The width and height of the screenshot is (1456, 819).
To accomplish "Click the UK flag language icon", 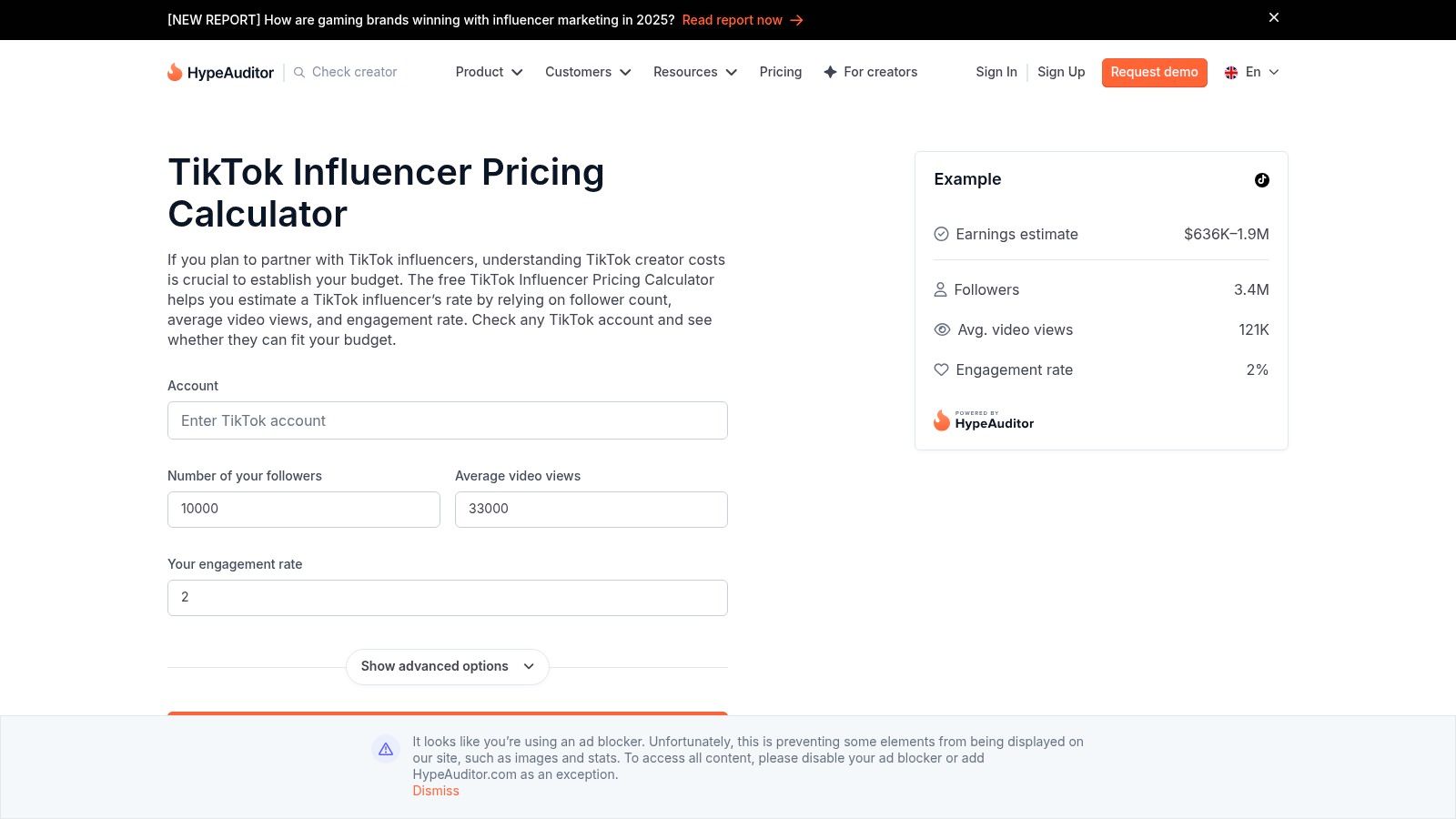I will click(x=1231, y=73).
